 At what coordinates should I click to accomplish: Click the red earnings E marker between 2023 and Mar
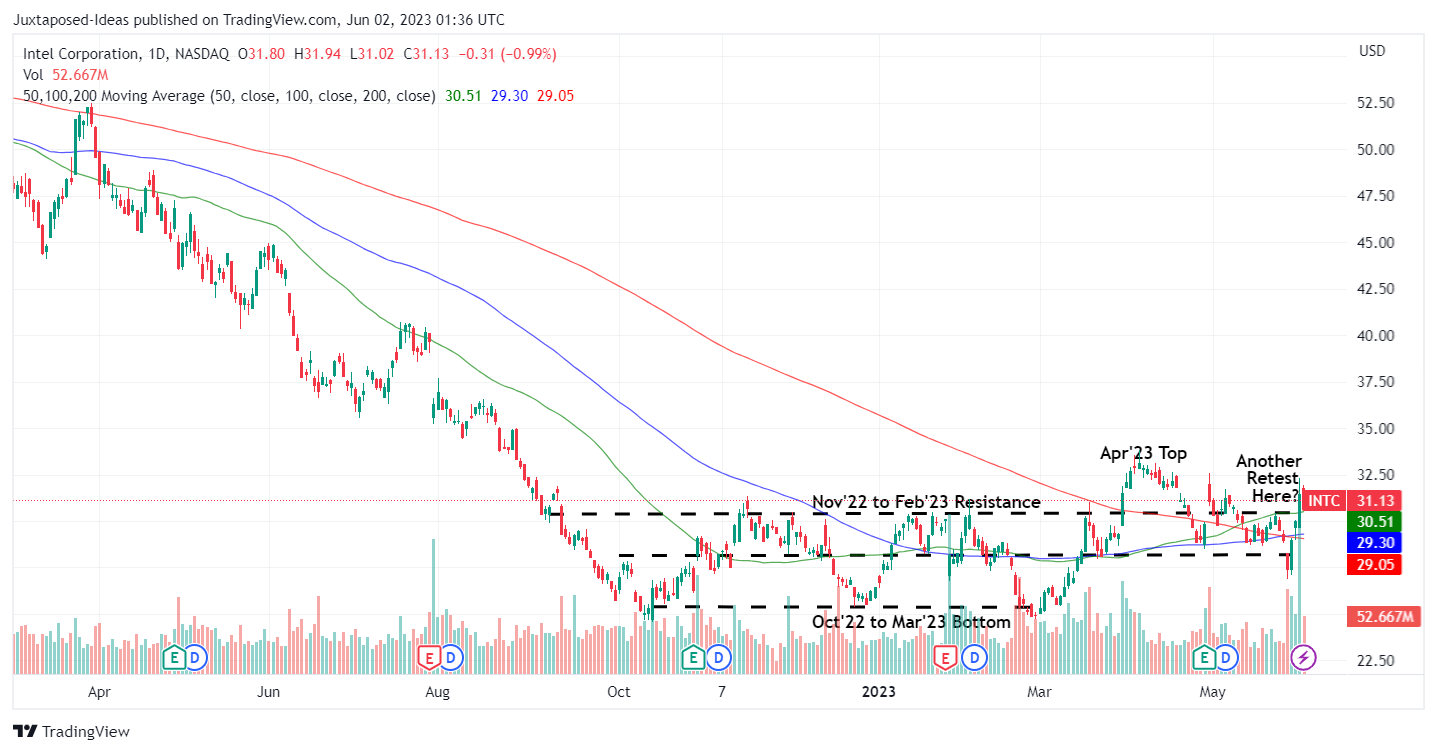click(x=945, y=657)
